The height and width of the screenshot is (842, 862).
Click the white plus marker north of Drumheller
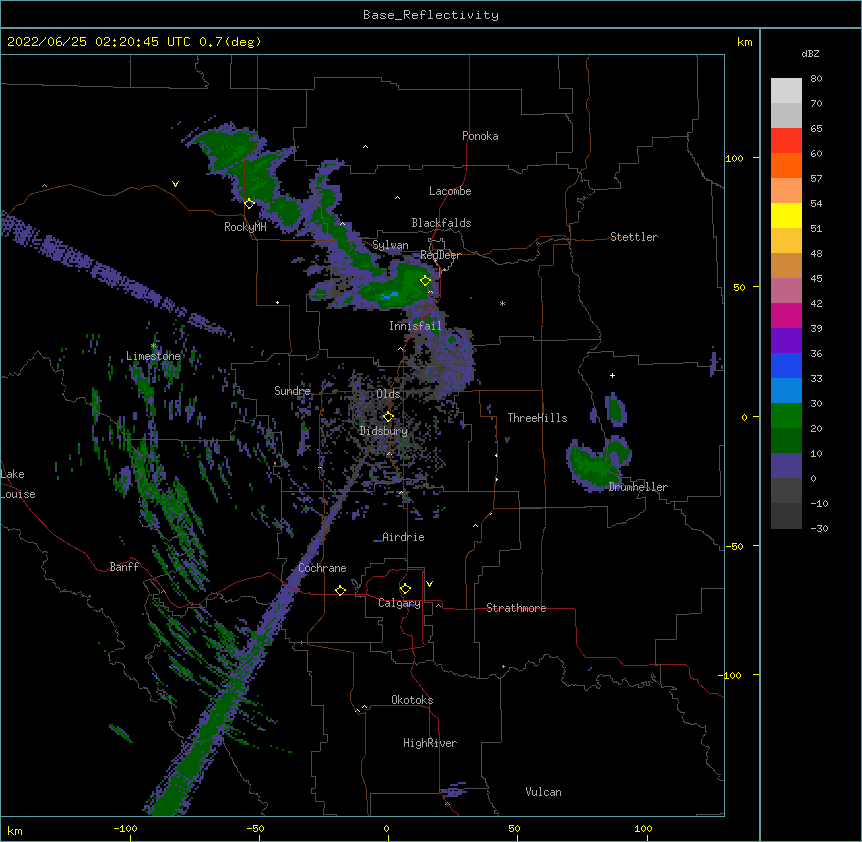click(x=612, y=375)
